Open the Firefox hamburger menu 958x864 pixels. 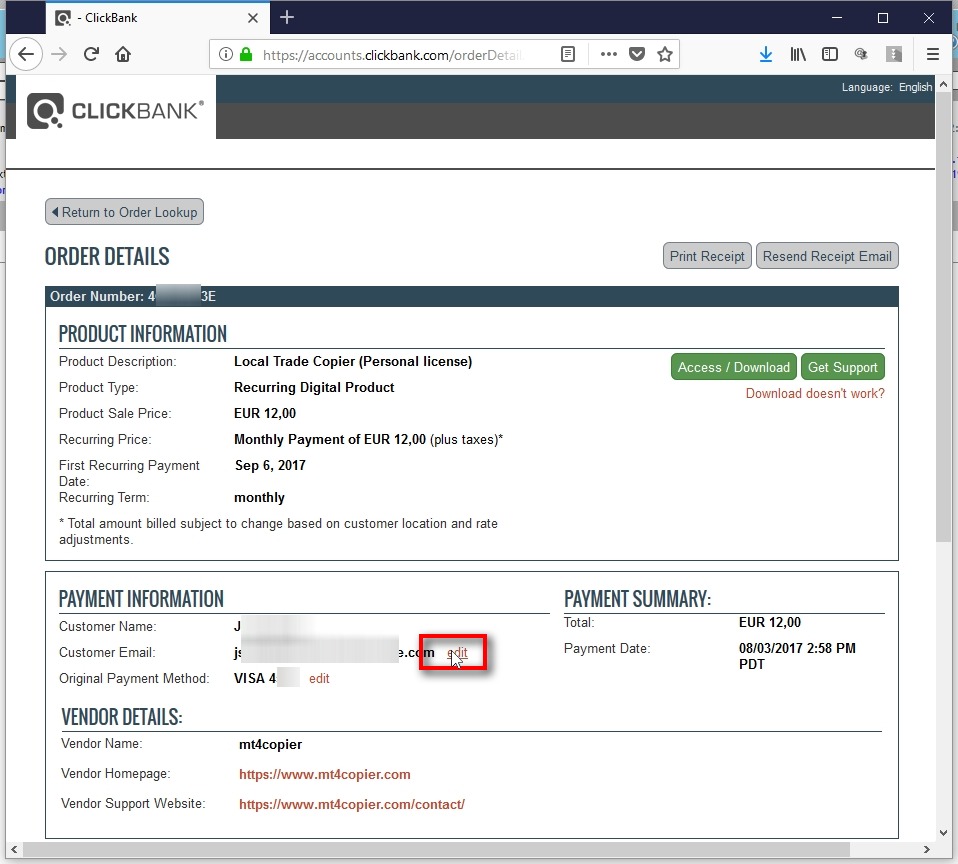point(932,54)
